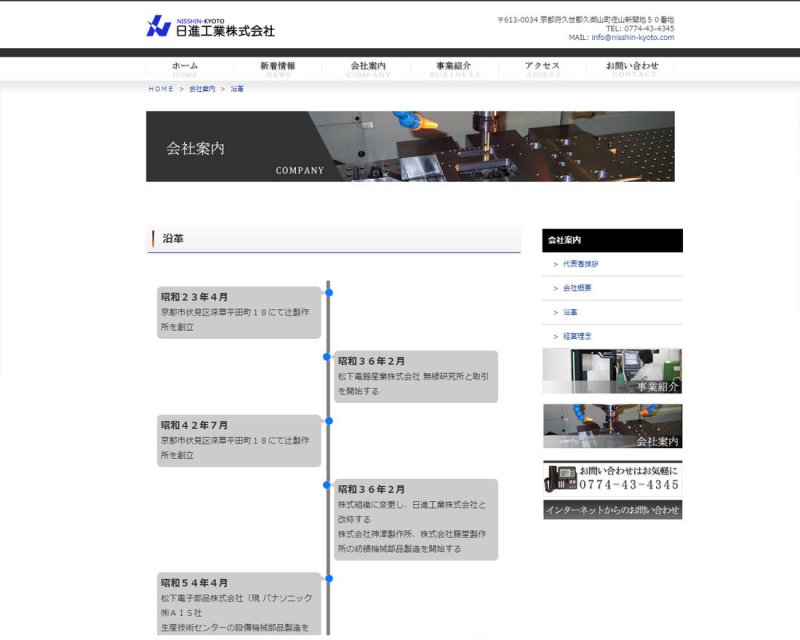Open 経営理念 sidebar link
The height and width of the screenshot is (640, 800).
[x=577, y=336]
